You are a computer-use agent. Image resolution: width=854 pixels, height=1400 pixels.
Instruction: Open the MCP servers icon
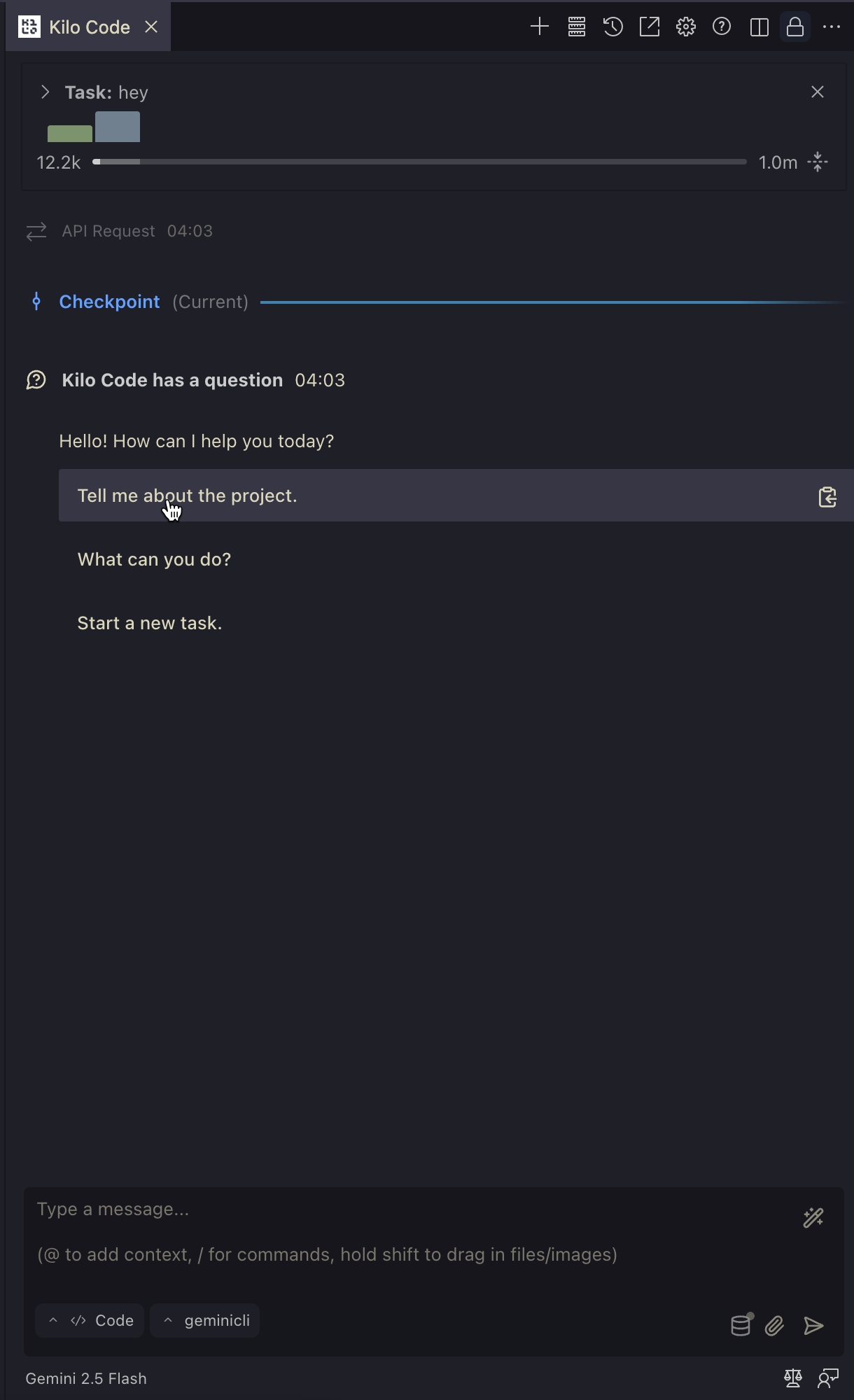pyautogui.click(x=577, y=27)
